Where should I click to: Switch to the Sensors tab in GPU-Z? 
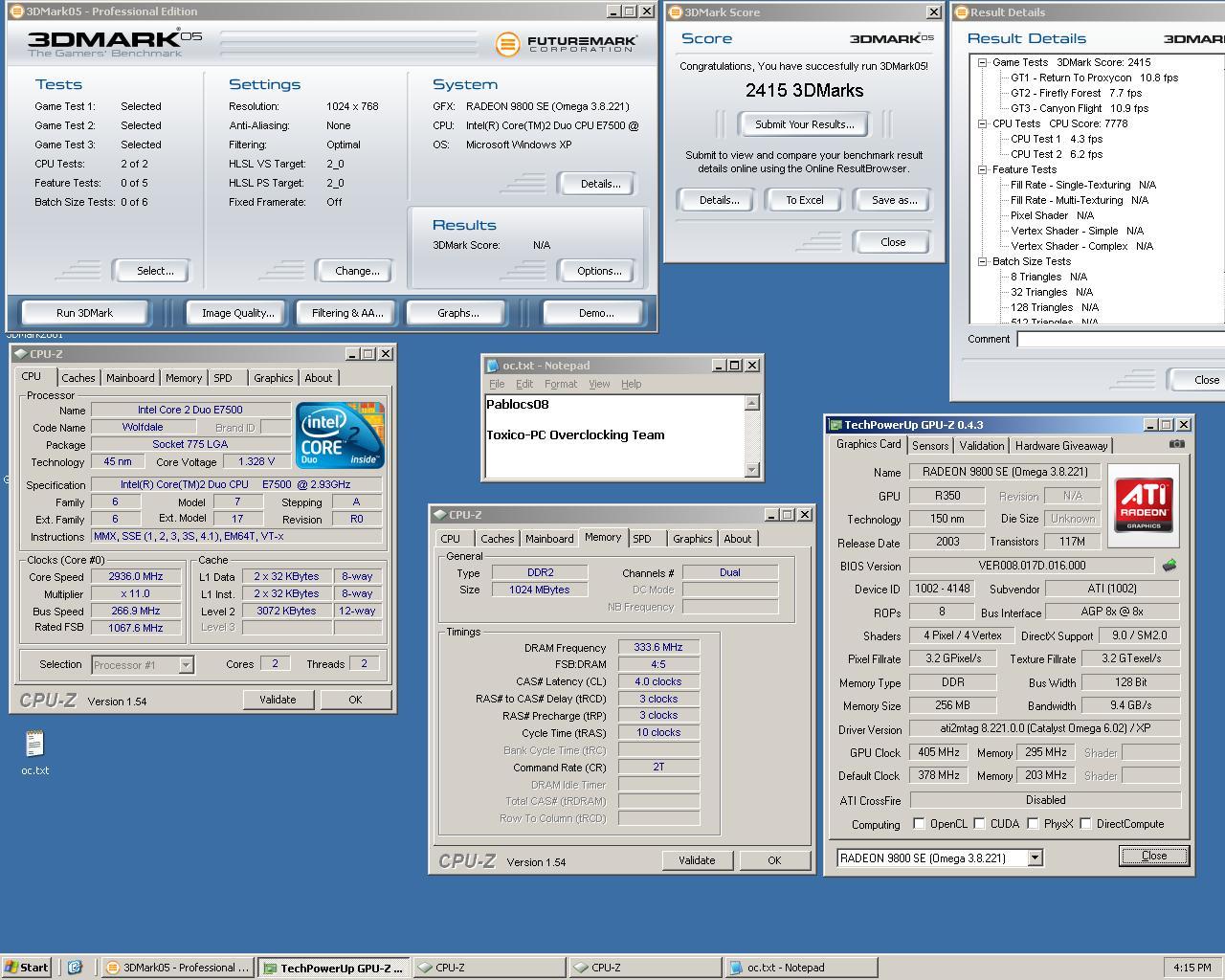(930, 446)
